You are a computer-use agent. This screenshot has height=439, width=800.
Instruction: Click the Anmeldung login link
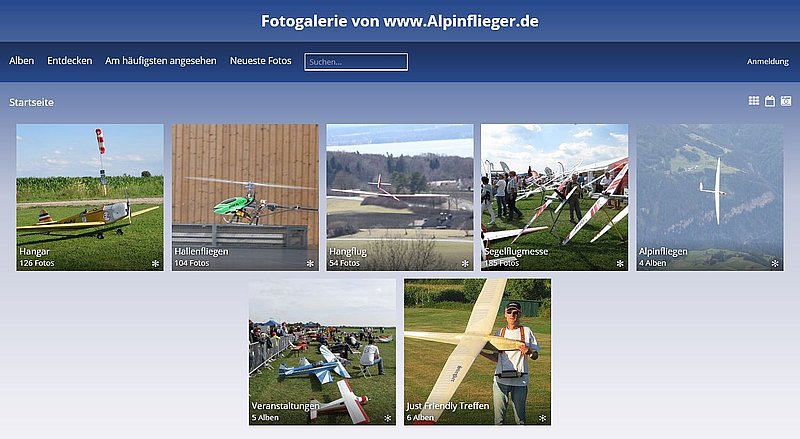768,61
